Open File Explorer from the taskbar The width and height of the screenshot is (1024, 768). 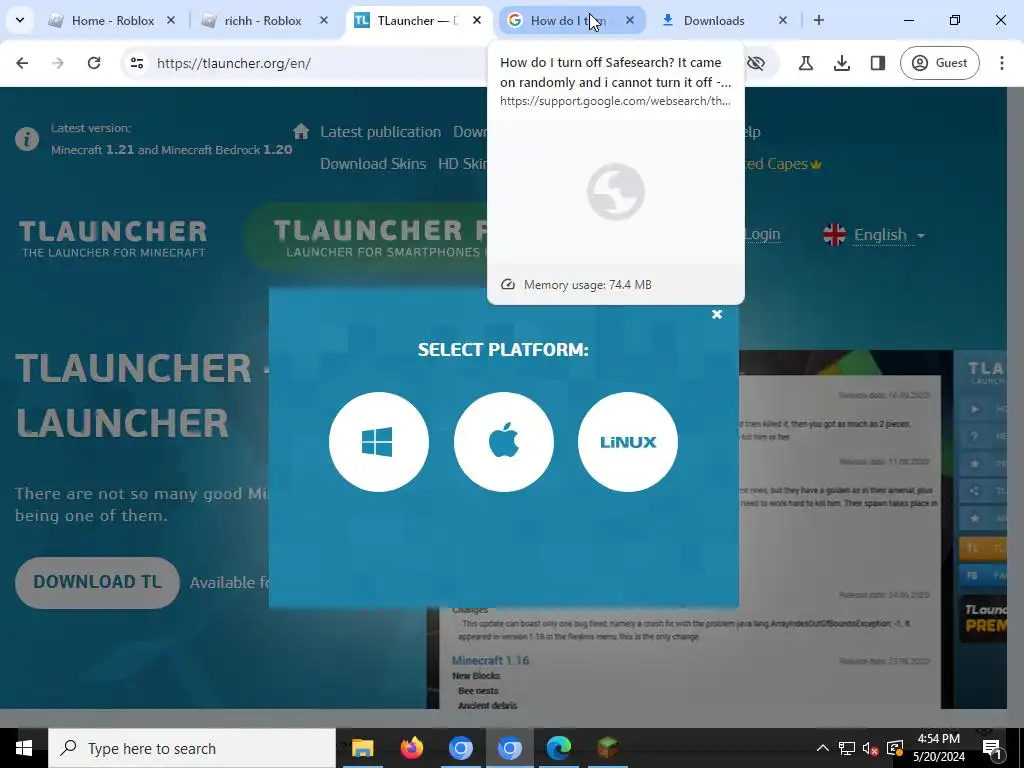pyautogui.click(x=362, y=748)
